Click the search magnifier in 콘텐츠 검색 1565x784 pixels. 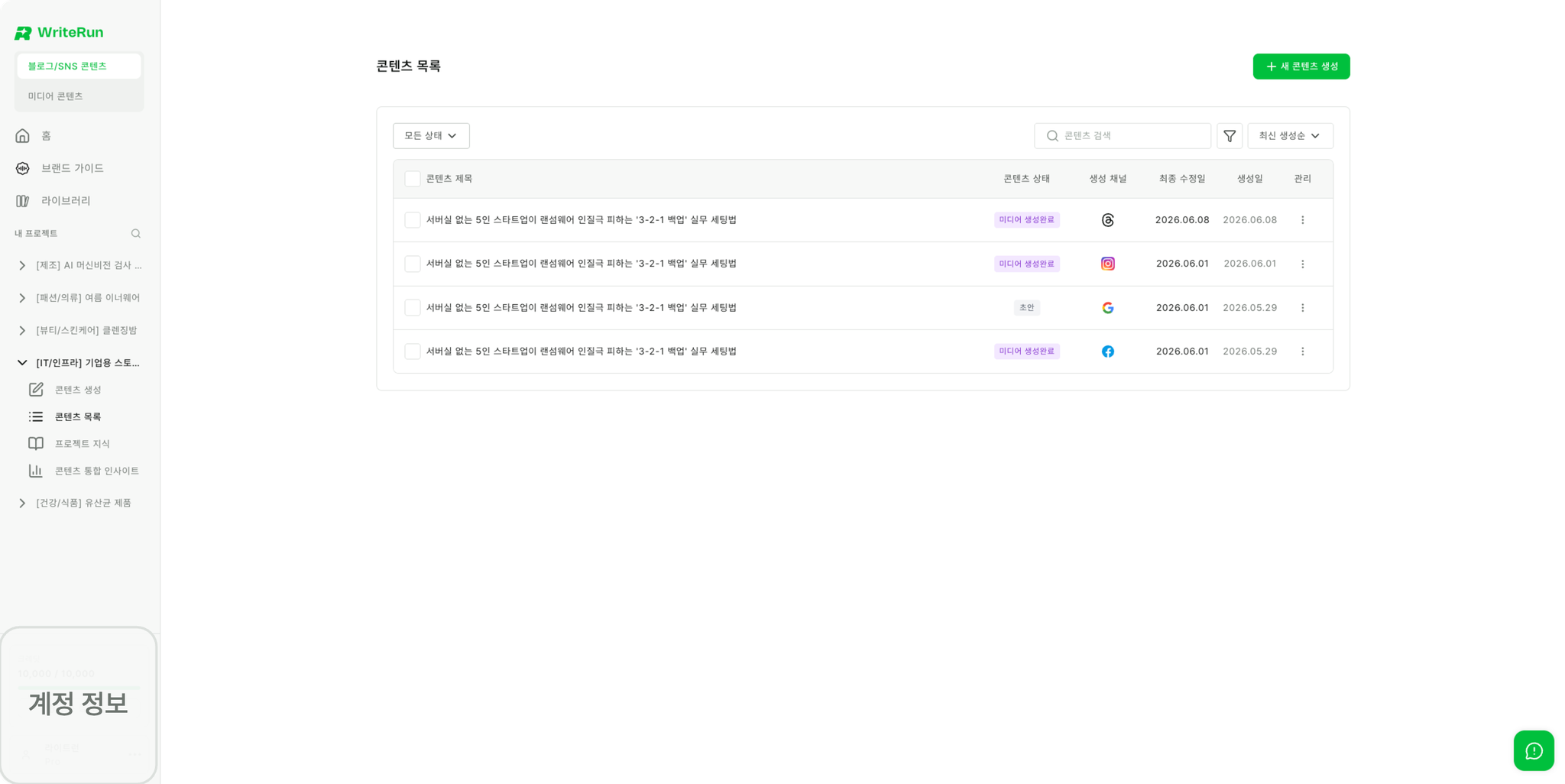[1052, 136]
